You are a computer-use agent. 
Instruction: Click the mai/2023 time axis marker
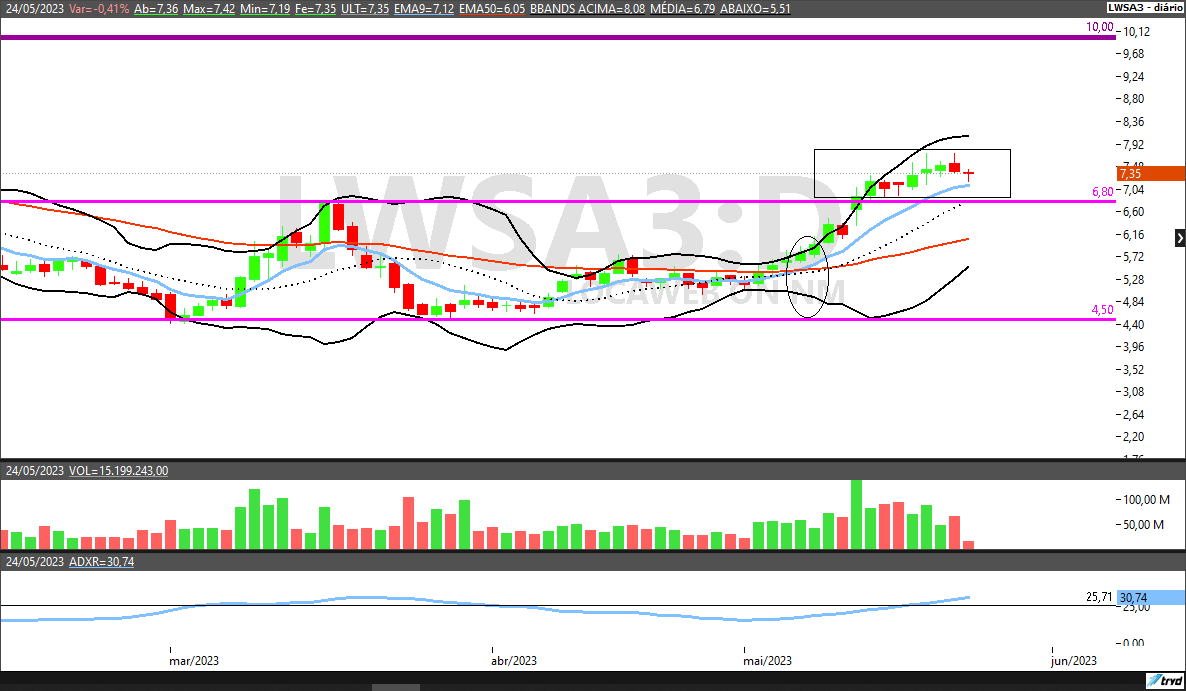click(768, 660)
